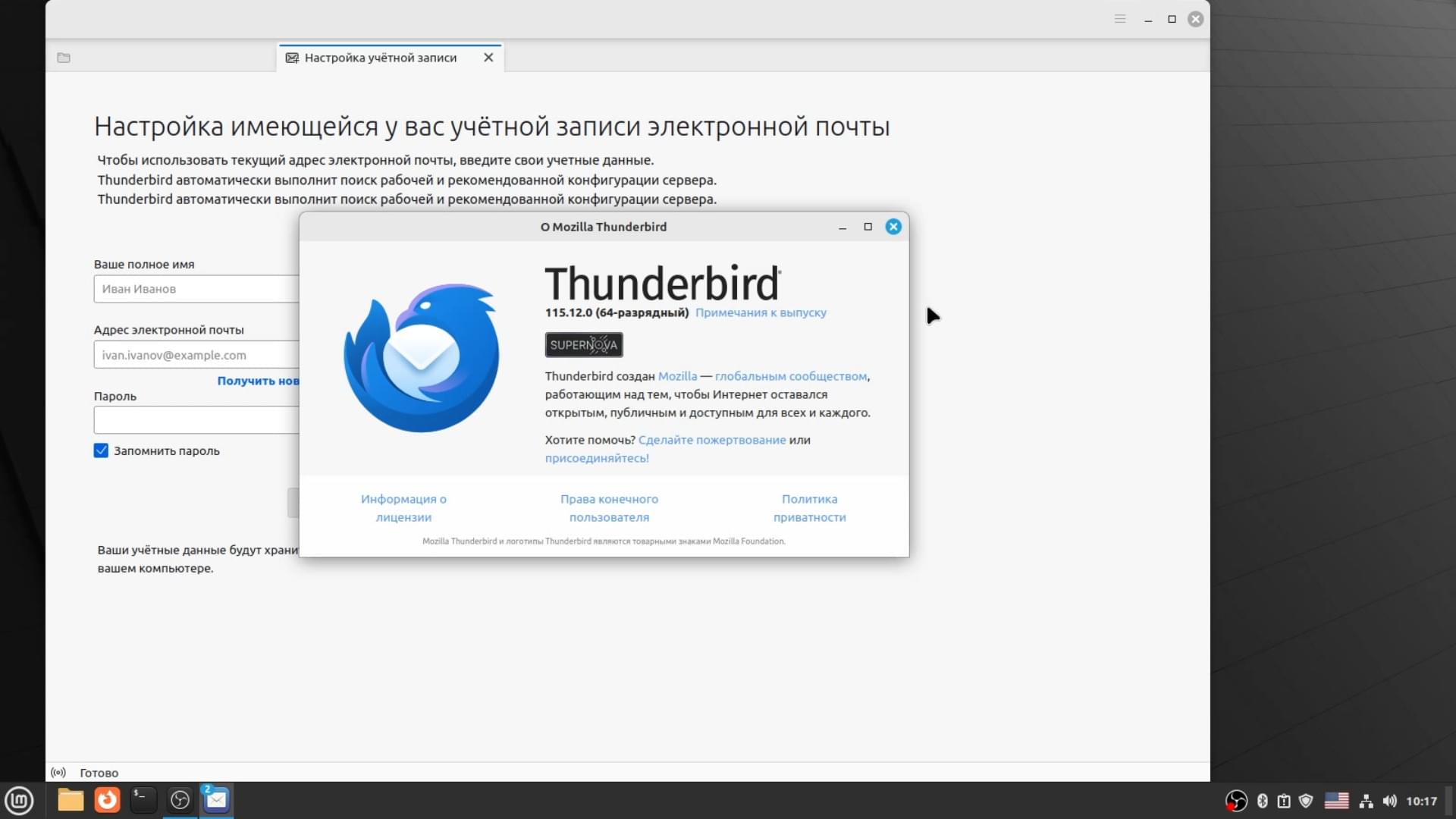Viewport: 1456px width, 819px height.
Task: Close the Настройка учётной записи tab
Action: pos(488,58)
